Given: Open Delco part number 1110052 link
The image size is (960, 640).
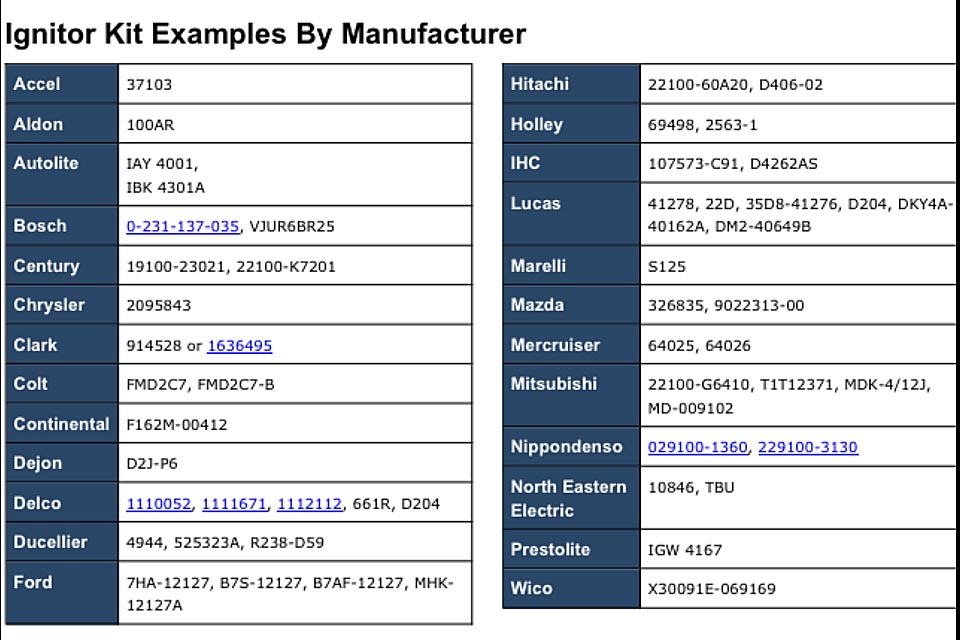Looking at the screenshot, I should tap(158, 504).
